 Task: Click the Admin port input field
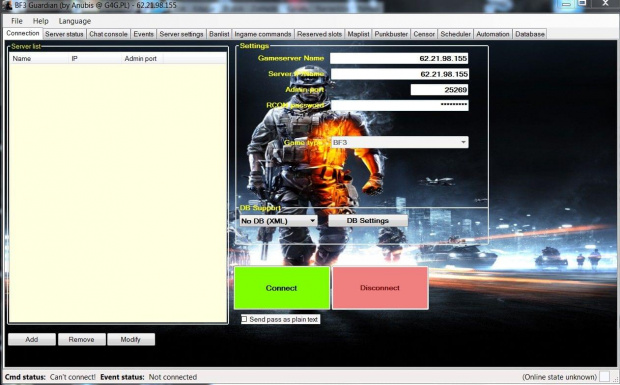(439, 90)
